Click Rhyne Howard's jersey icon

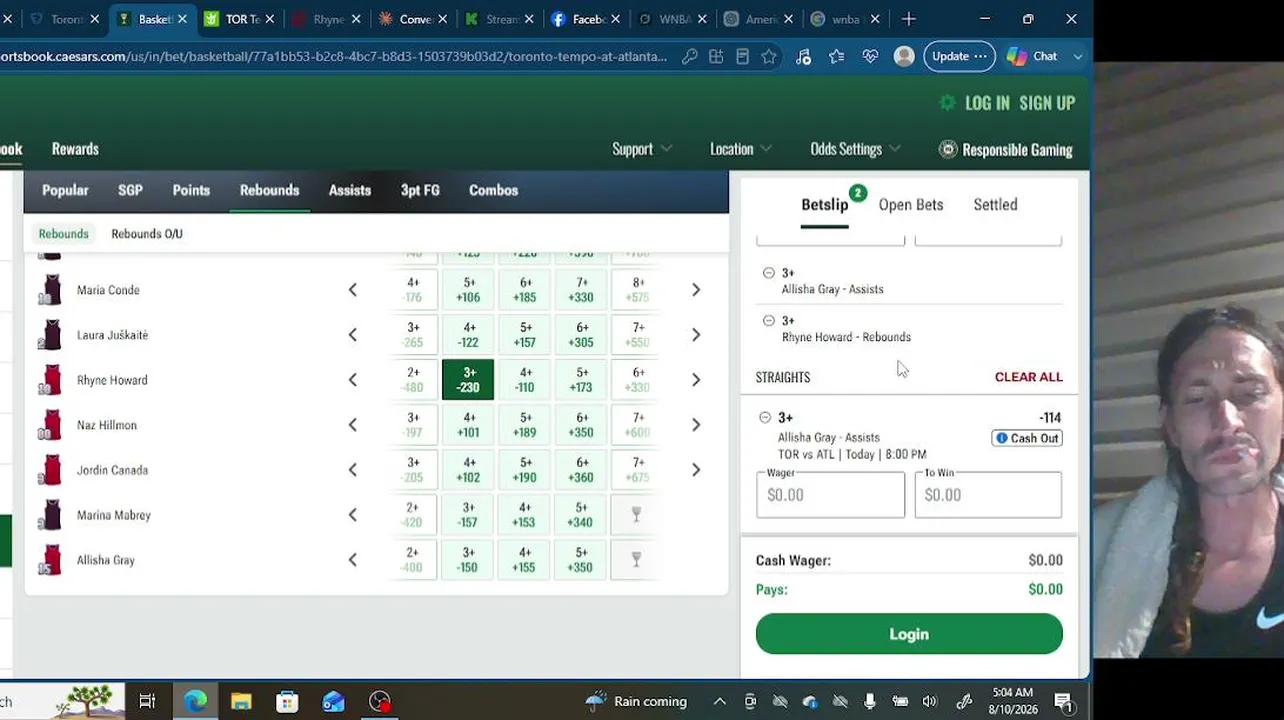pos(50,380)
